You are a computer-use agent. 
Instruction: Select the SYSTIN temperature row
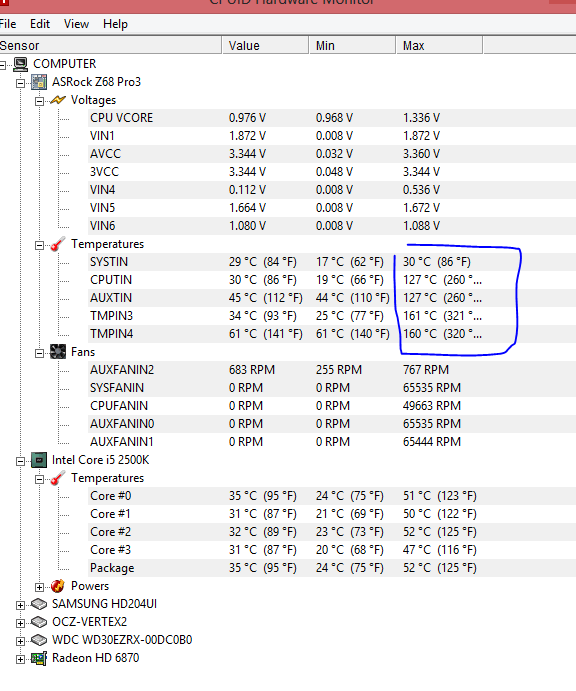[x=332, y=262]
